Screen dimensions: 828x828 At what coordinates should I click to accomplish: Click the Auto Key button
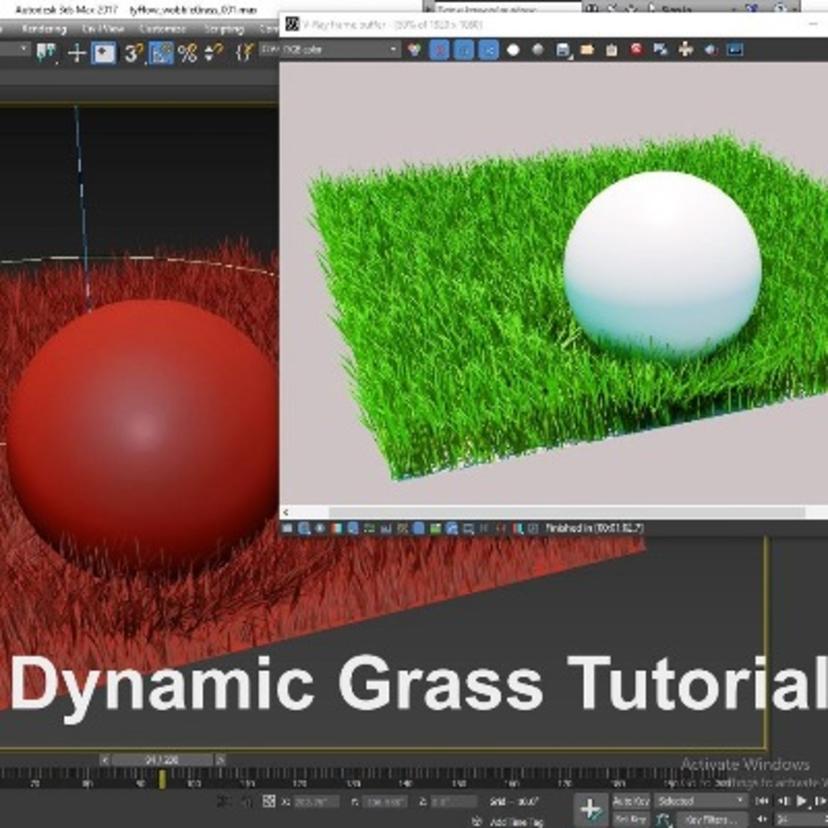pos(630,801)
